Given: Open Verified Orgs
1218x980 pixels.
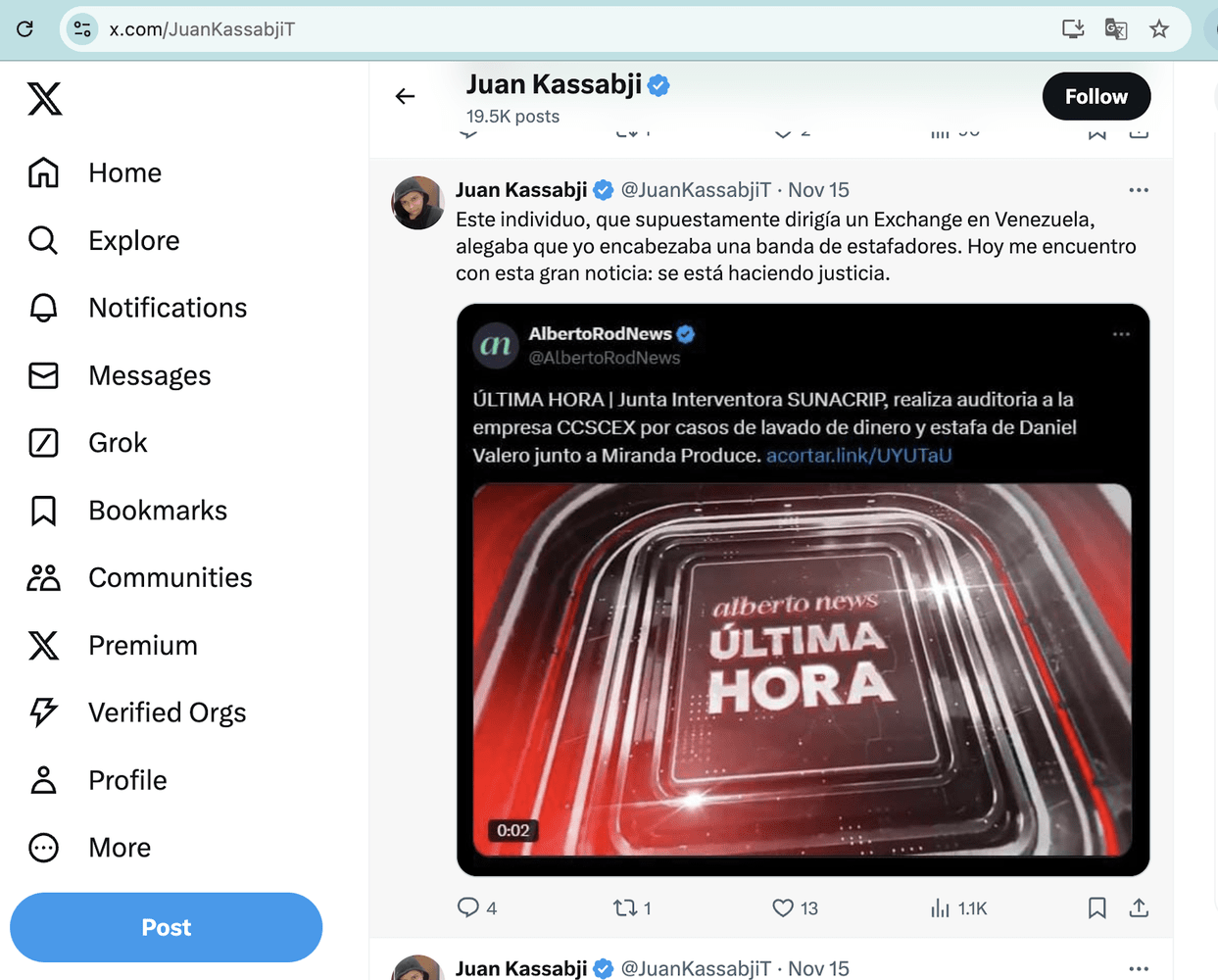Looking at the screenshot, I should (167, 712).
